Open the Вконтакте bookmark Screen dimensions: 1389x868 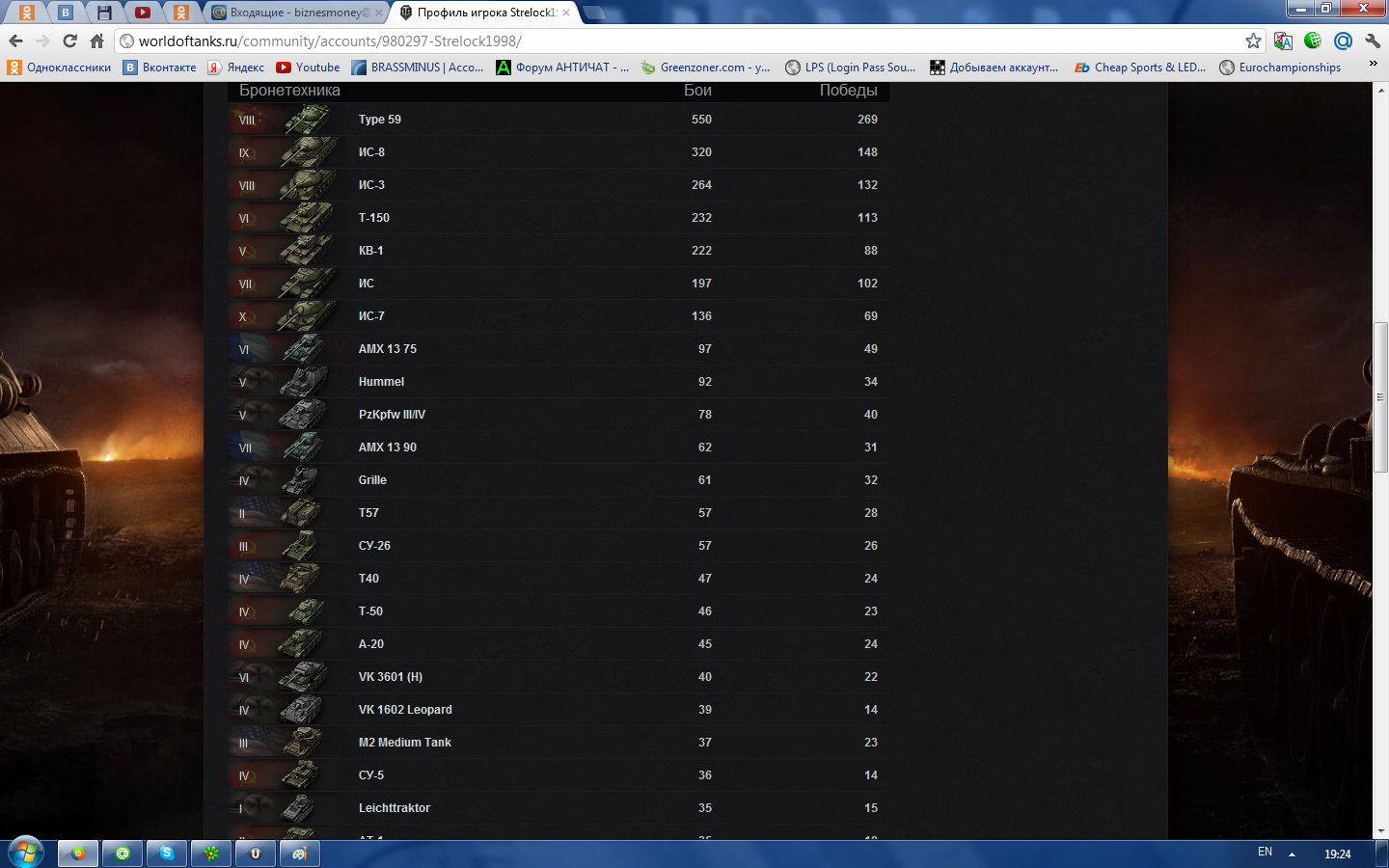160,68
